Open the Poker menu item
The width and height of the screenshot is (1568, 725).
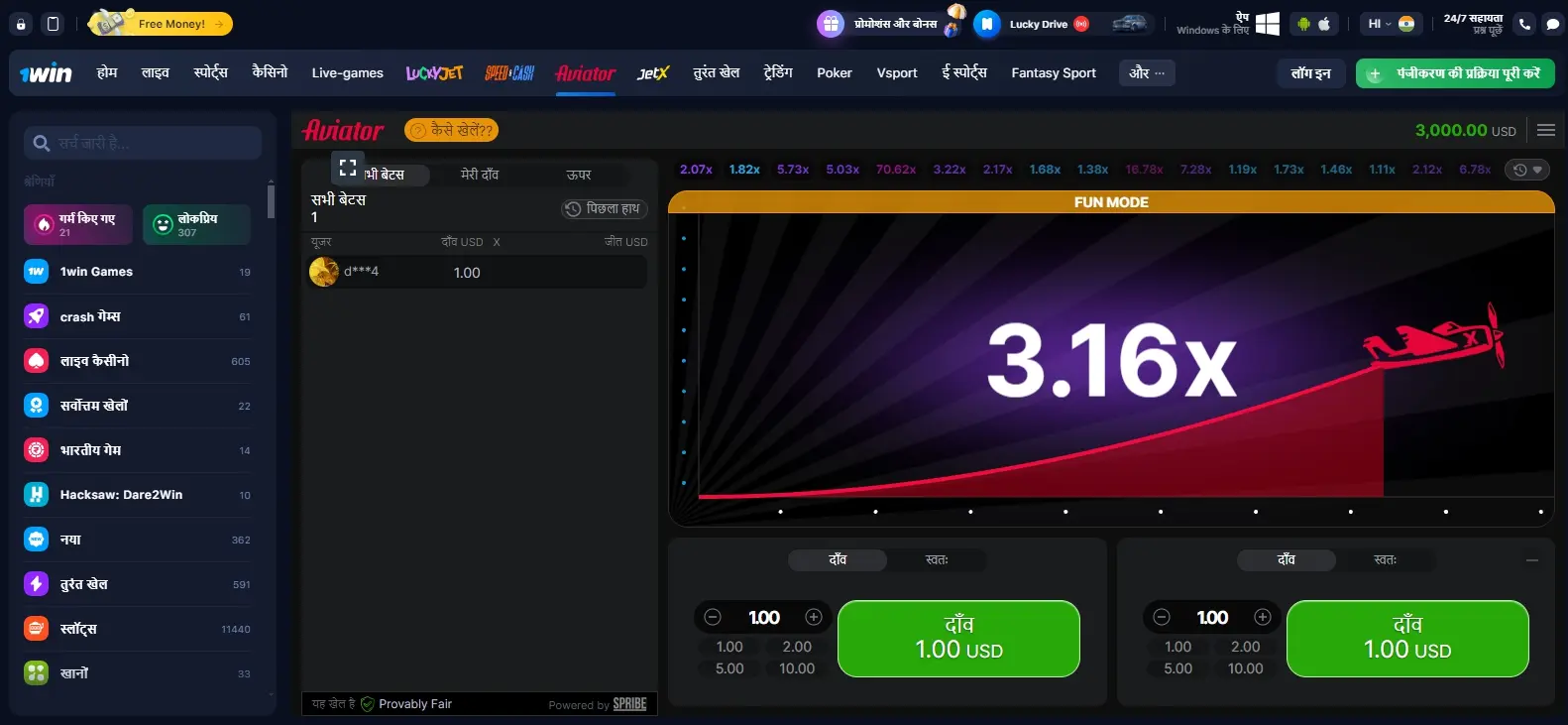pyautogui.click(x=835, y=72)
